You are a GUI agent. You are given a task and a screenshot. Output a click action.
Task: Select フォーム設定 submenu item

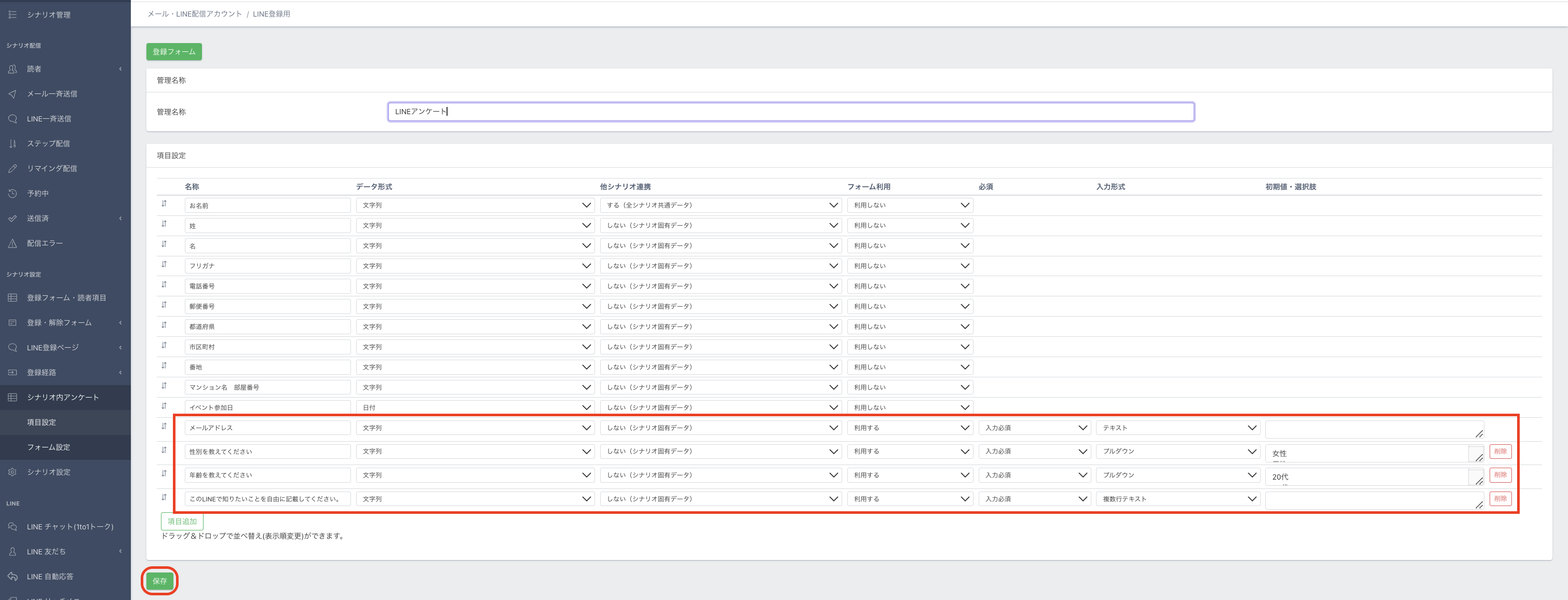(48, 447)
